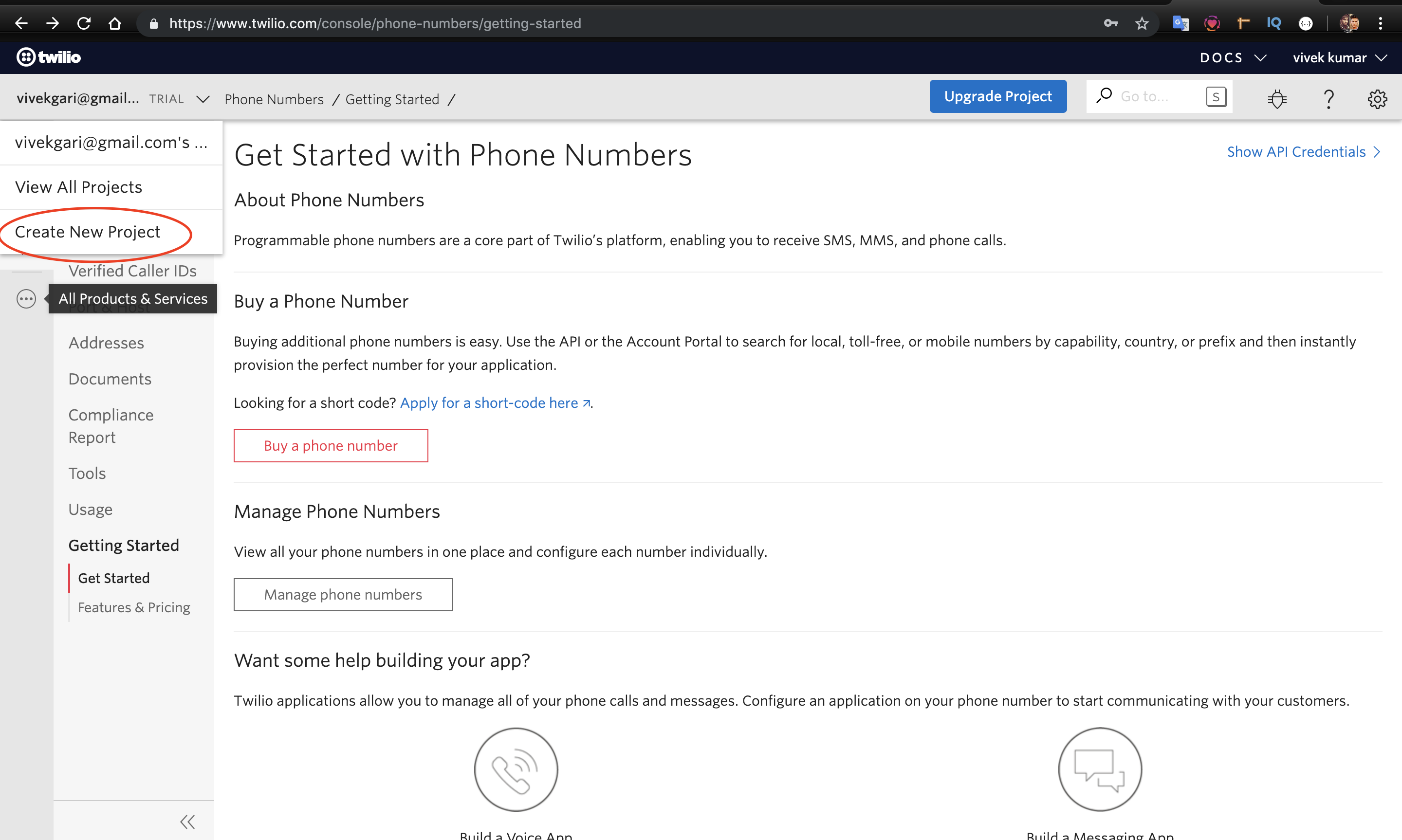
Task: Select the vivekgari@gmail.com's project entry
Action: [x=111, y=143]
